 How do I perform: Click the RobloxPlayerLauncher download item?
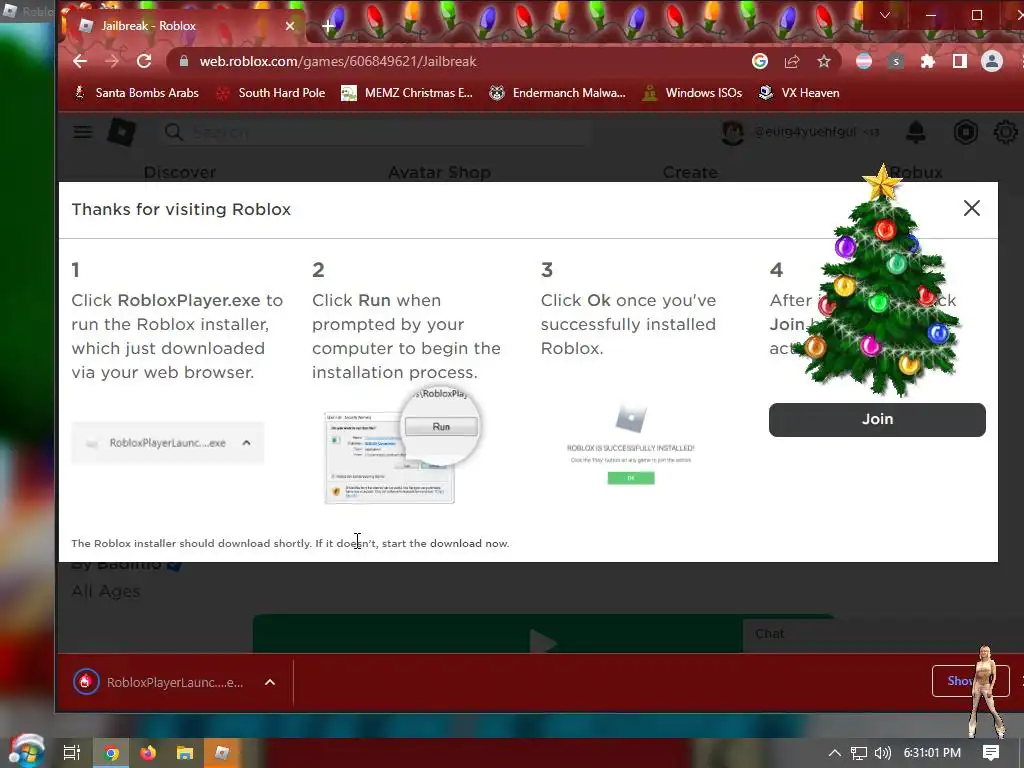[x=159, y=682]
